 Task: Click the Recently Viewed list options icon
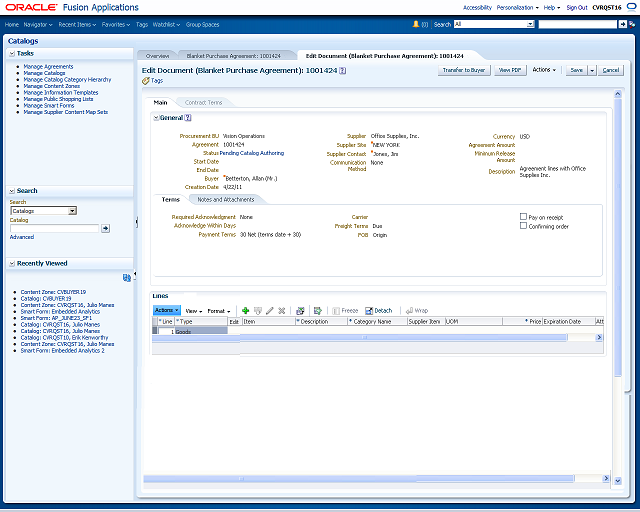coord(127,278)
